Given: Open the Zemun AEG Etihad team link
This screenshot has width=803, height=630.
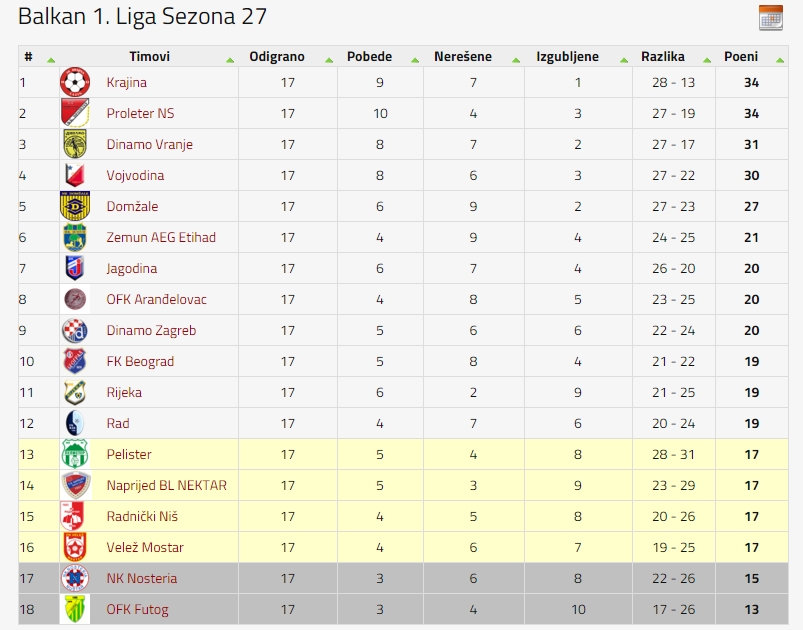Looking at the screenshot, I should 161,237.
